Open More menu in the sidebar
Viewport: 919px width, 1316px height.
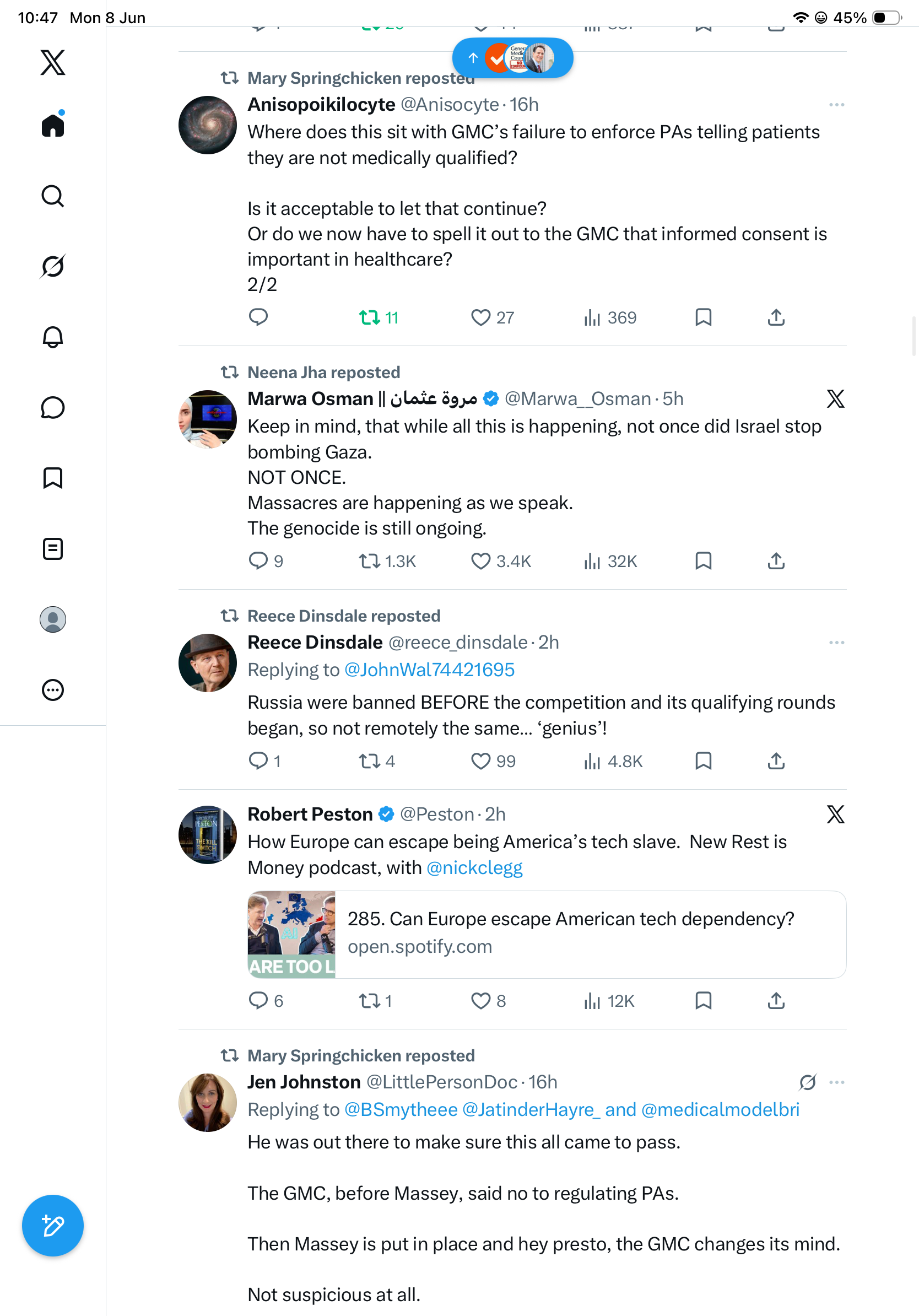point(53,690)
